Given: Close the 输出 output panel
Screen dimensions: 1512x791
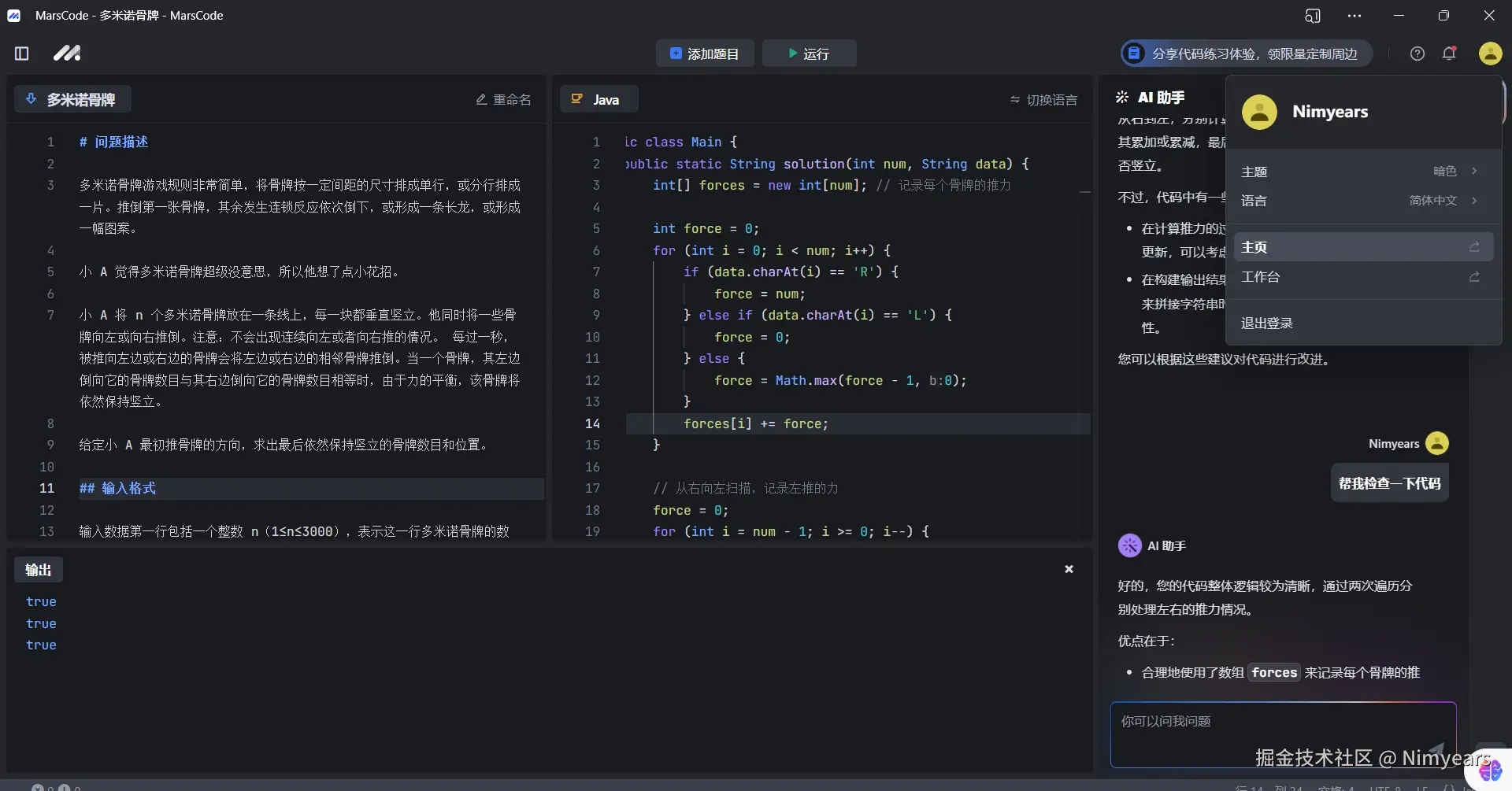Looking at the screenshot, I should click(1069, 569).
